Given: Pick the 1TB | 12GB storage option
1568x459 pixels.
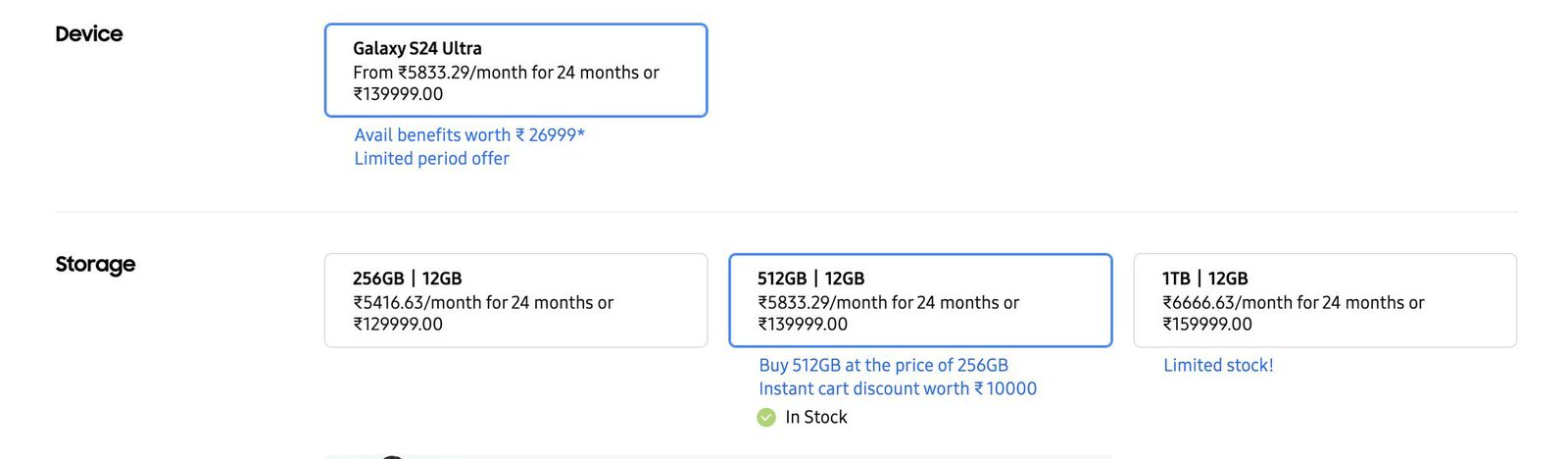Looking at the screenshot, I should tap(1324, 300).
